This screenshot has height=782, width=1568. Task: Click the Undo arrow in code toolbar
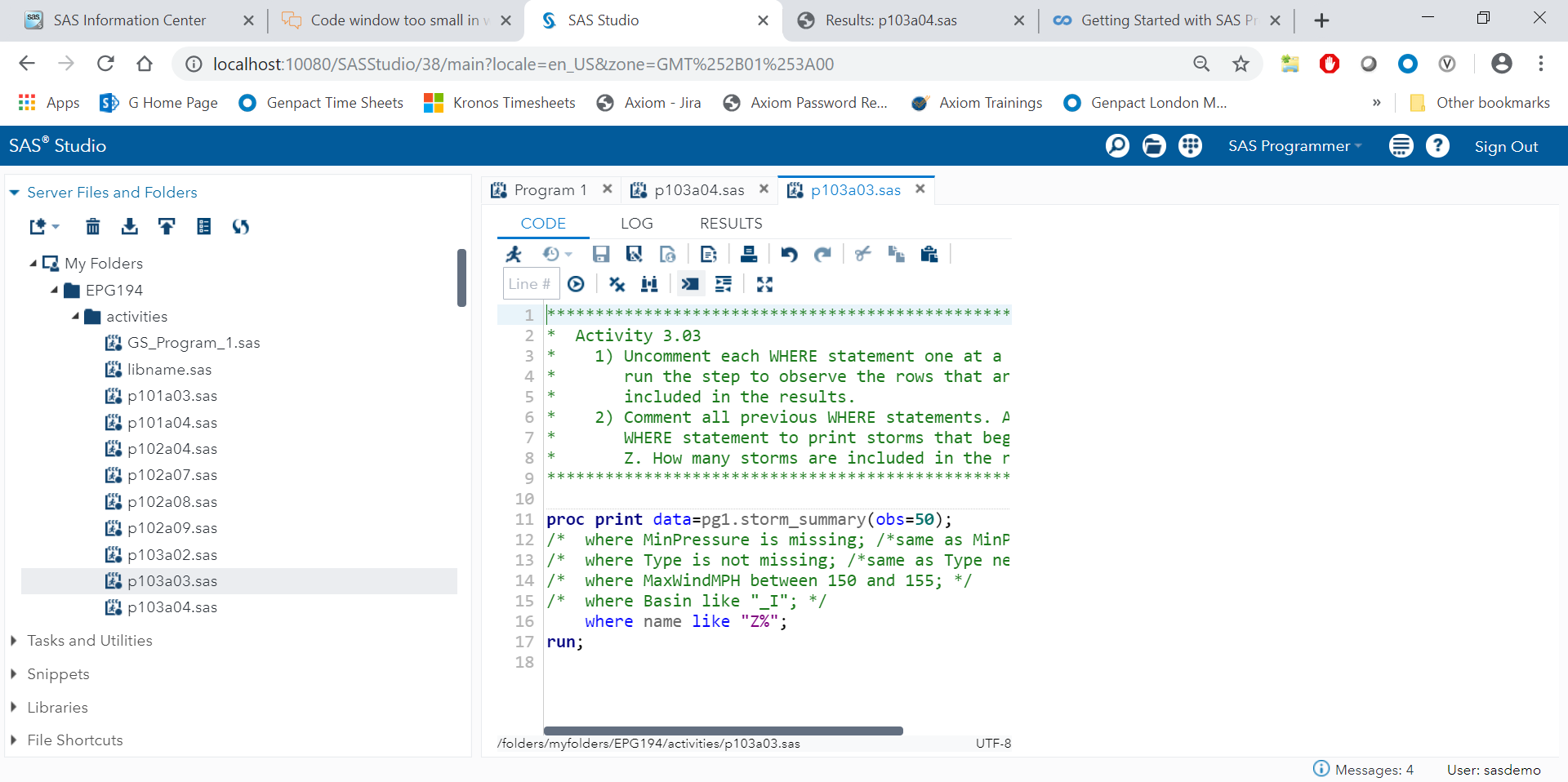[x=788, y=255]
